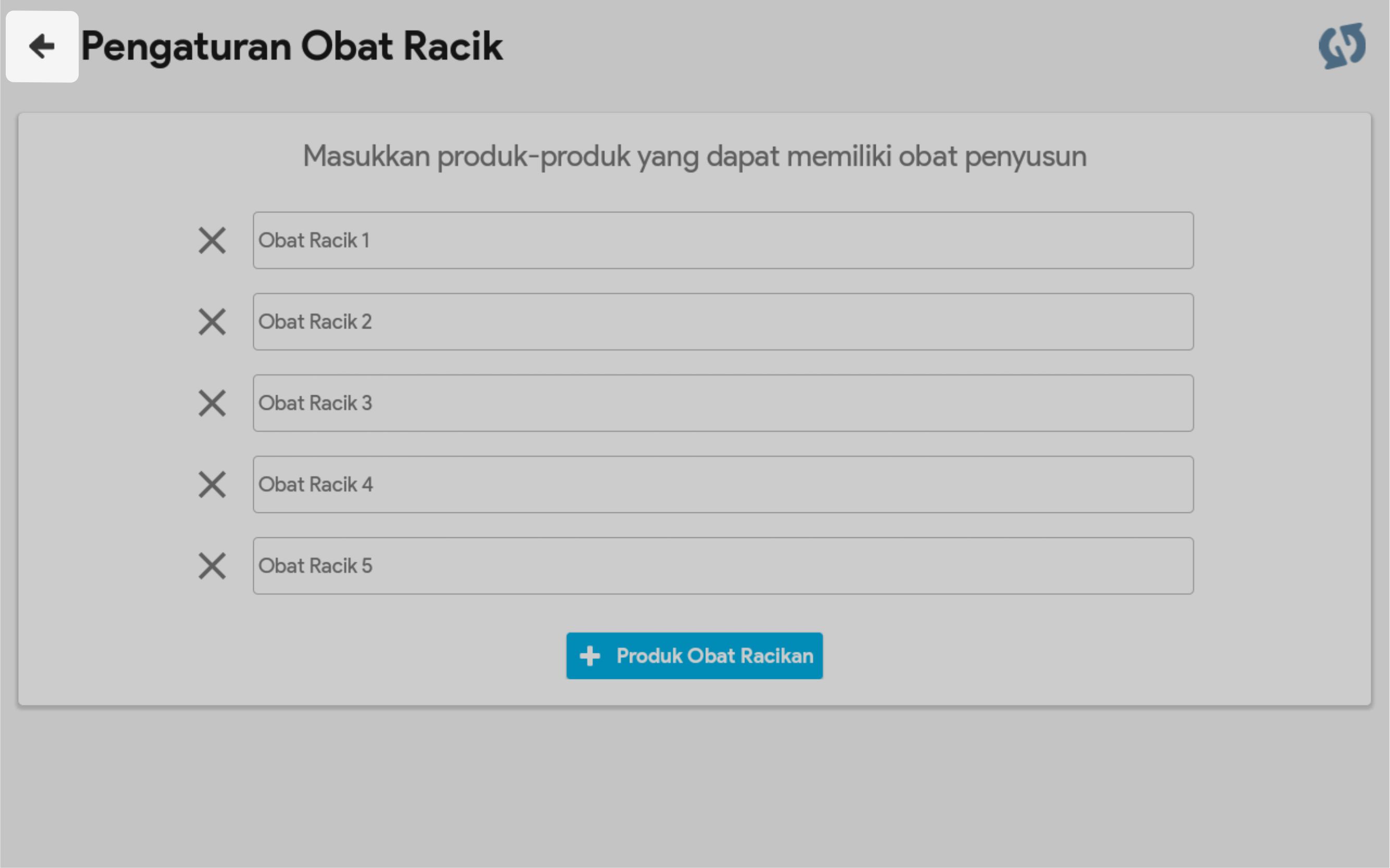Delete the Obat Racik 5 entry
The height and width of the screenshot is (868, 1390).
click(x=212, y=566)
